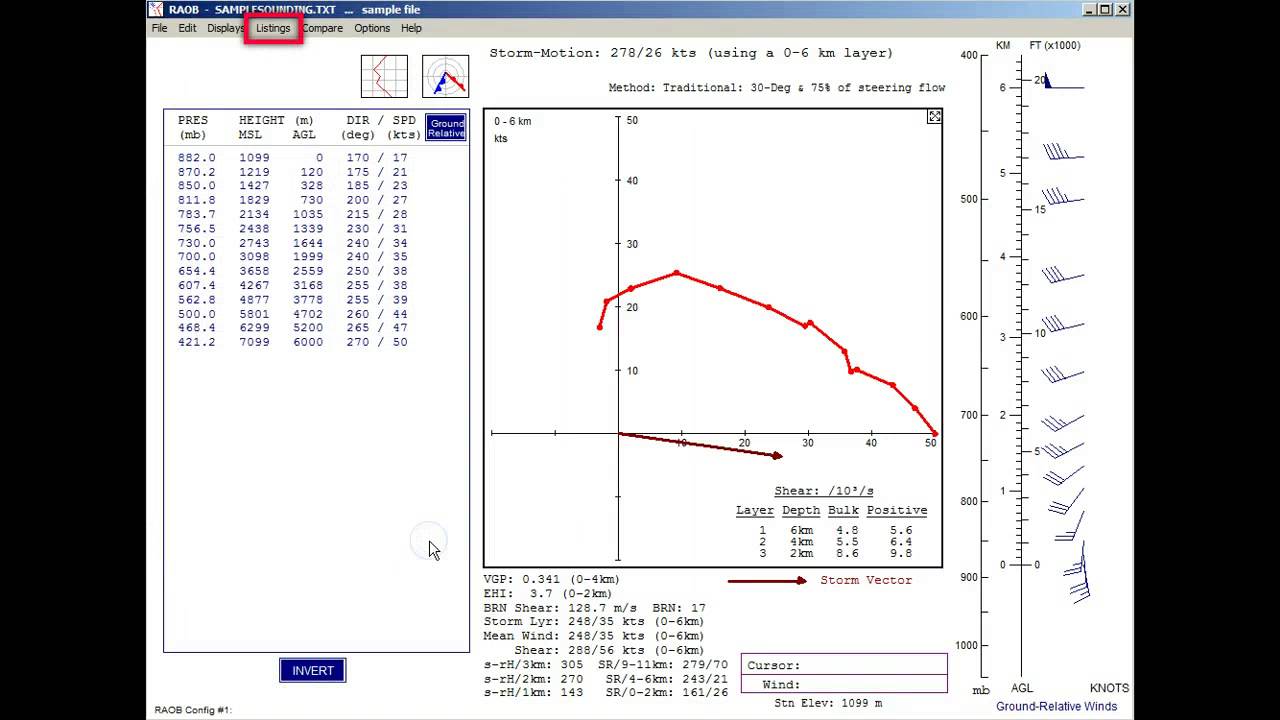Click the DIR / SPD column header
This screenshot has height=720, width=1280.
[x=381, y=127]
